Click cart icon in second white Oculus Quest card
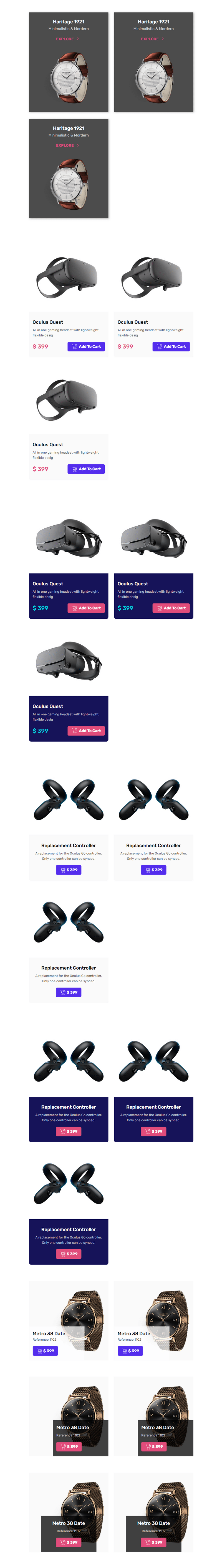Image resolution: width=222 pixels, height=1568 pixels. click(x=160, y=346)
